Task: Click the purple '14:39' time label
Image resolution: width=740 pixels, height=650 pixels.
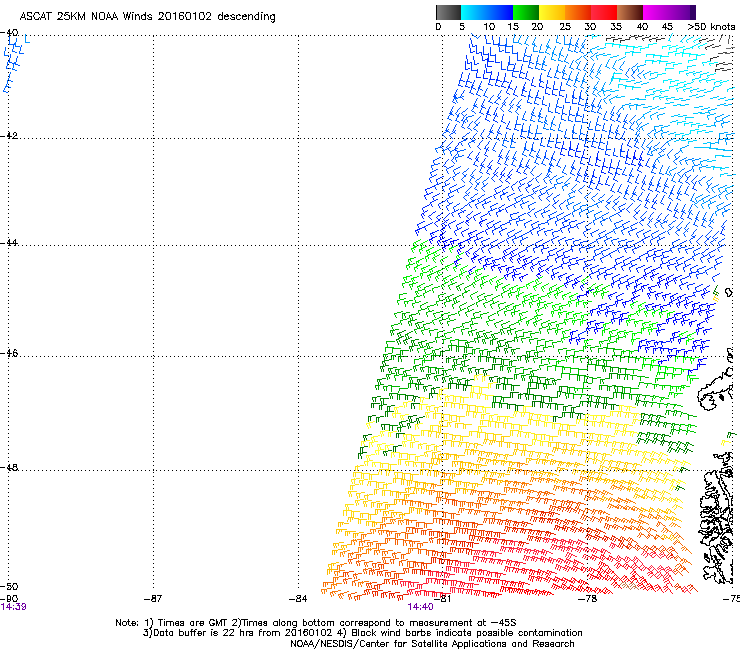Action: click(x=13, y=607)
